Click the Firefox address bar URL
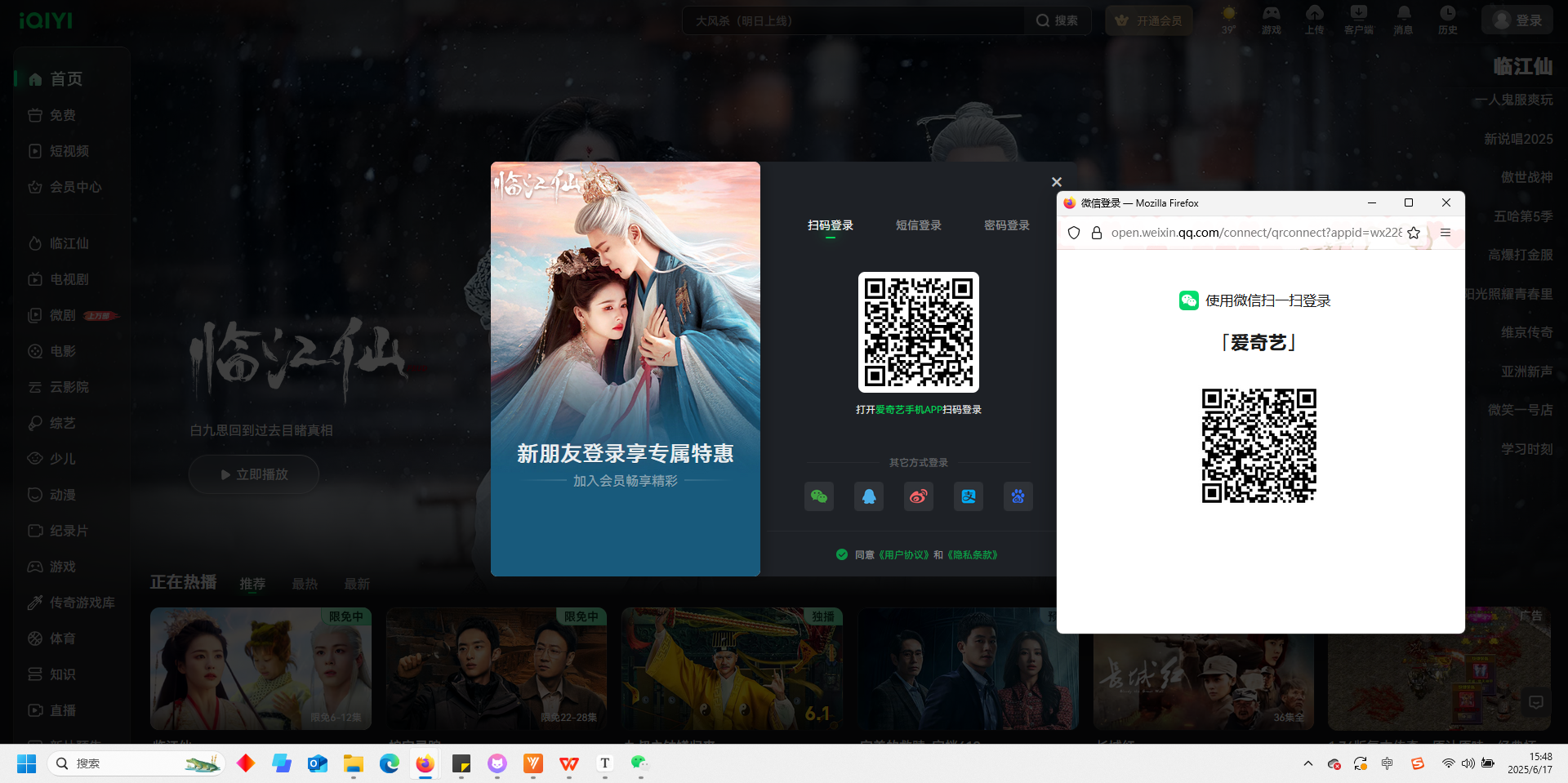The image size is (1568, 783). [1256, 233]
